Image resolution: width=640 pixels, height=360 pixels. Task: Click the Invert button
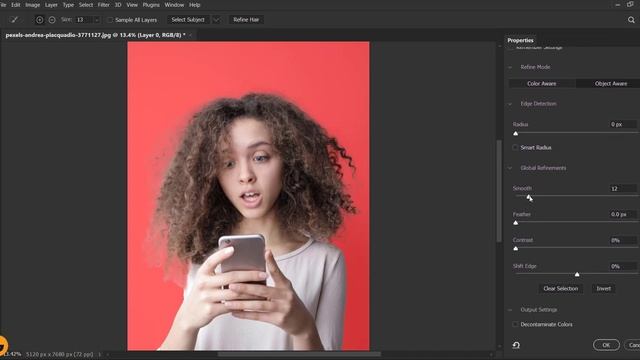[604, 289]
